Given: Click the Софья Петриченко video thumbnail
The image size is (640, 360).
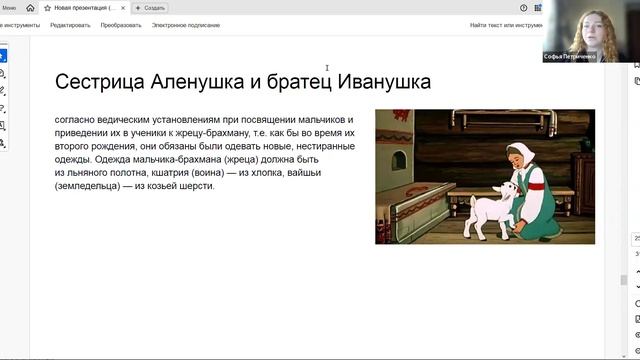Looking at the screenshot, I should click(x=591, y=31).
